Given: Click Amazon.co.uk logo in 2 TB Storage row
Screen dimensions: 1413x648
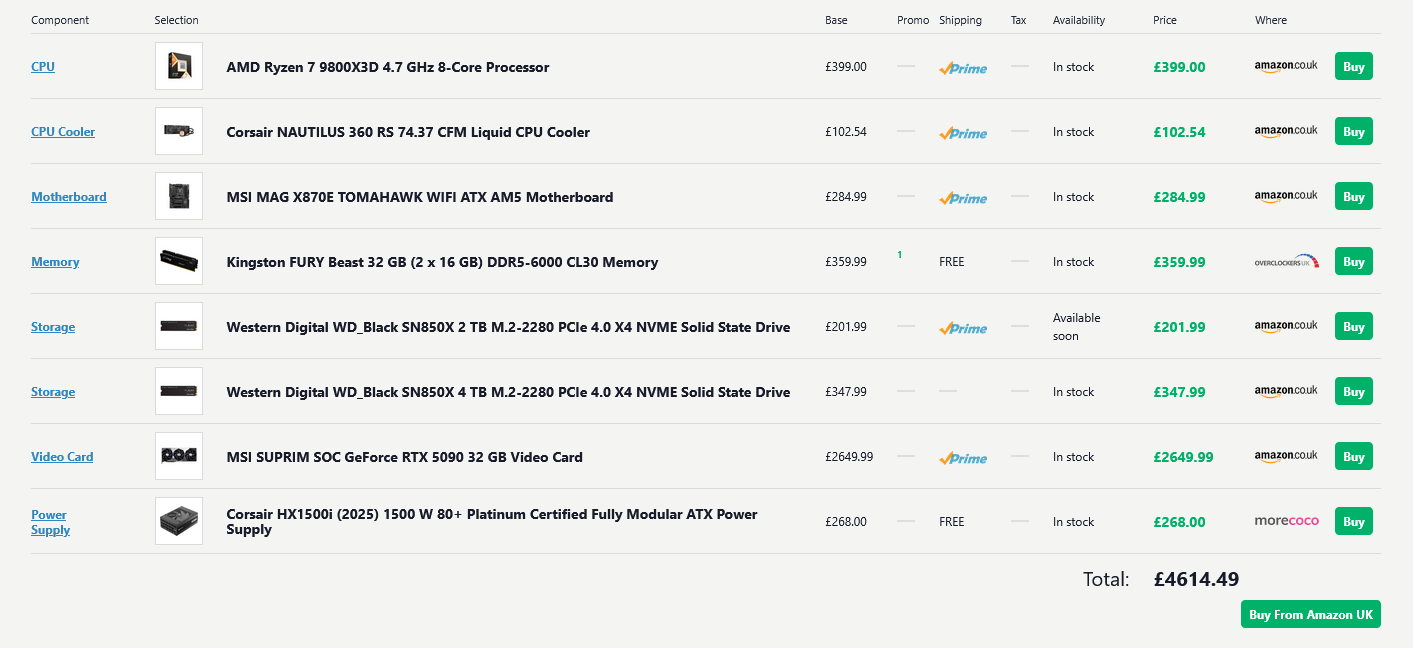Looking at the screenshot, I should [x=1286, y=326].
